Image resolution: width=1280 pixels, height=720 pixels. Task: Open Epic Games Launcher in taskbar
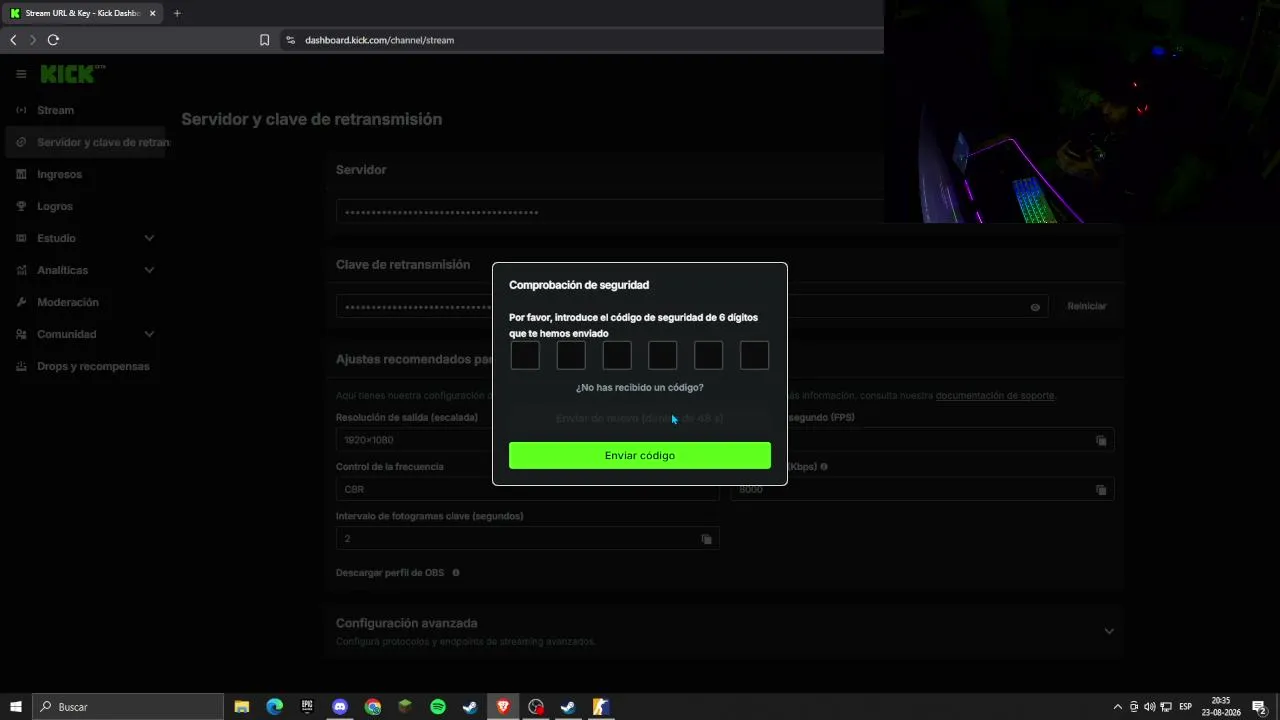click(x=307, y=707)
